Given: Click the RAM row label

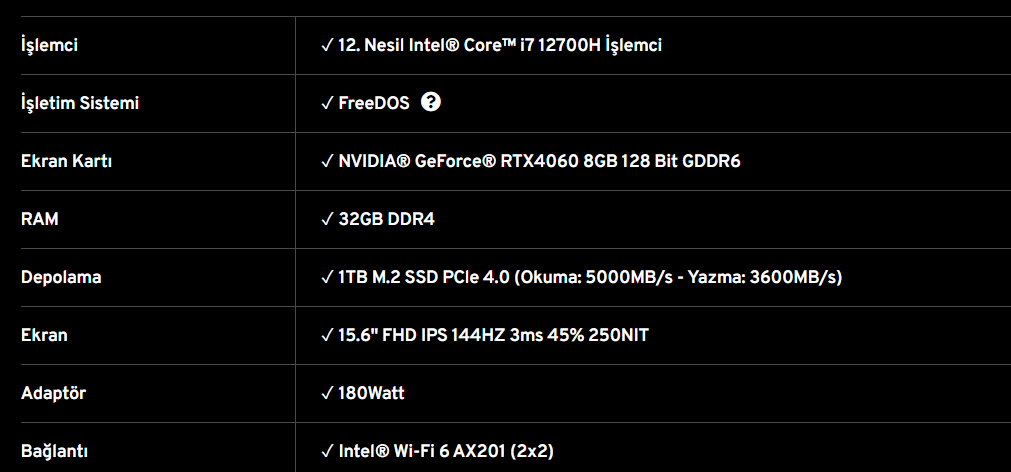Looking at the screenshot, I should coord(40,219).
